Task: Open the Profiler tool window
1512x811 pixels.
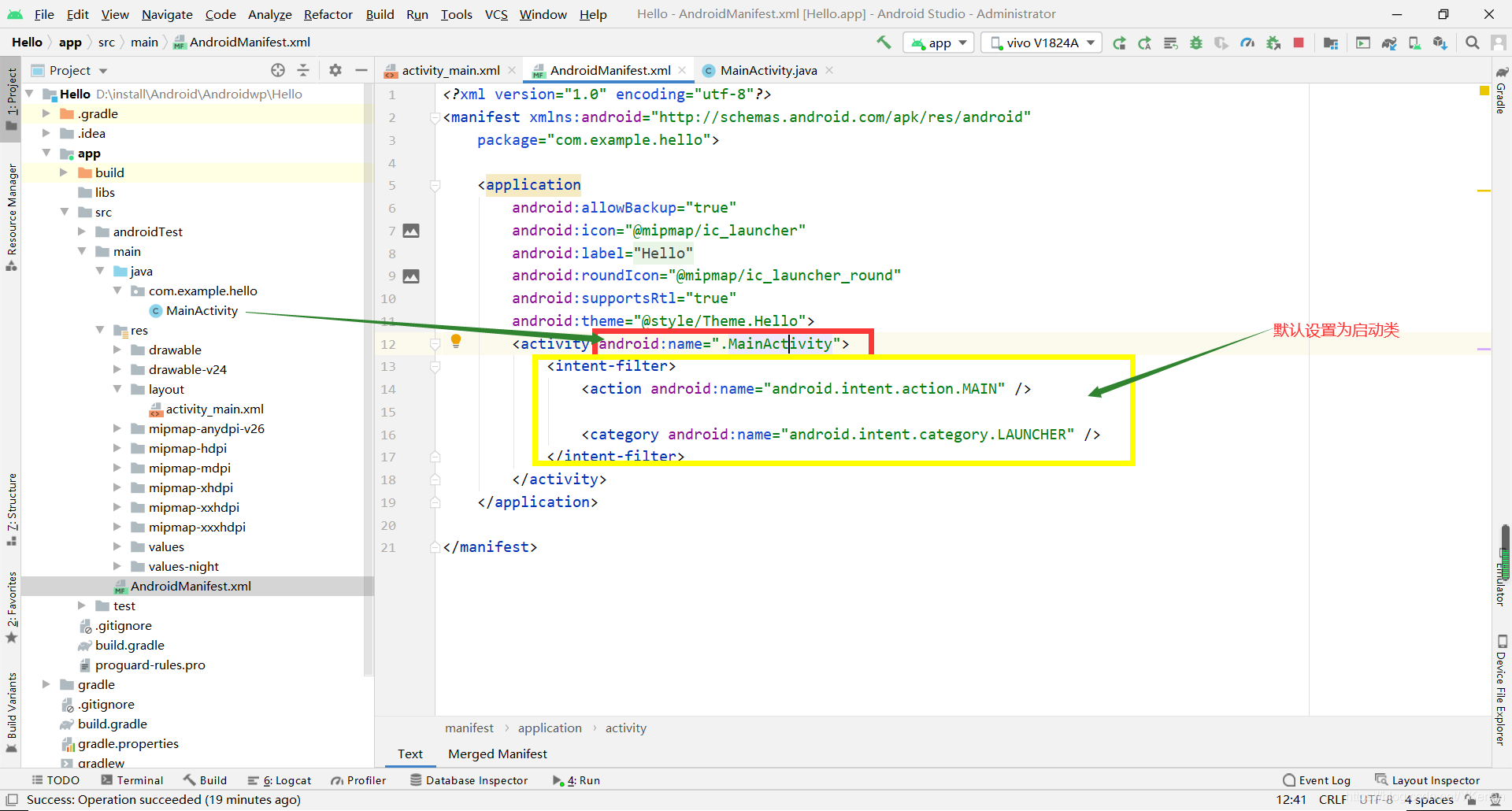Action: (358, 780)
